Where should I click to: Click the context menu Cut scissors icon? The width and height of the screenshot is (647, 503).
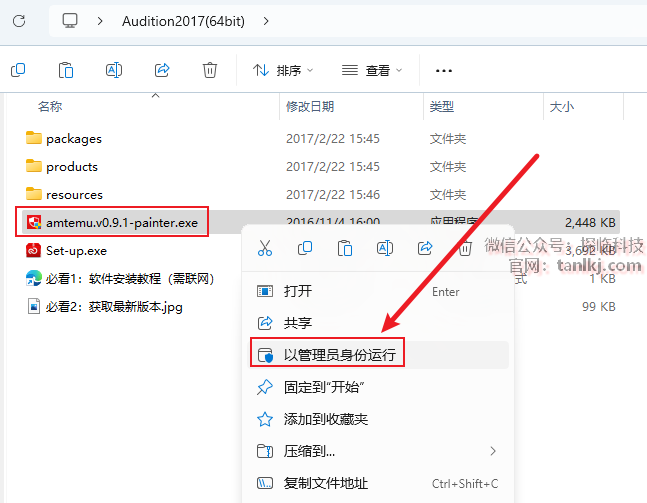(x=265, y=248)
